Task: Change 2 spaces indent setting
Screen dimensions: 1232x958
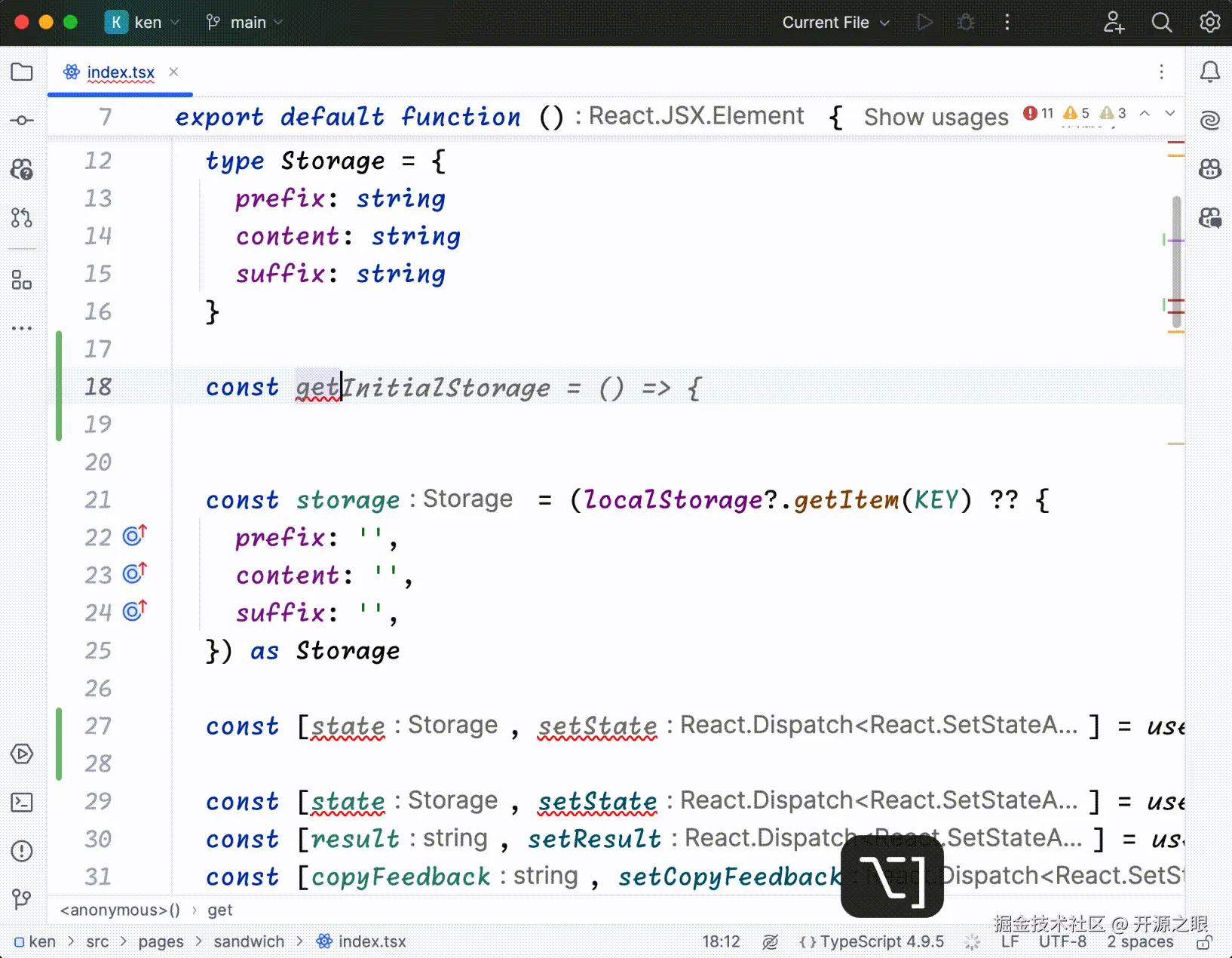Action: (x=1140, y=942)
